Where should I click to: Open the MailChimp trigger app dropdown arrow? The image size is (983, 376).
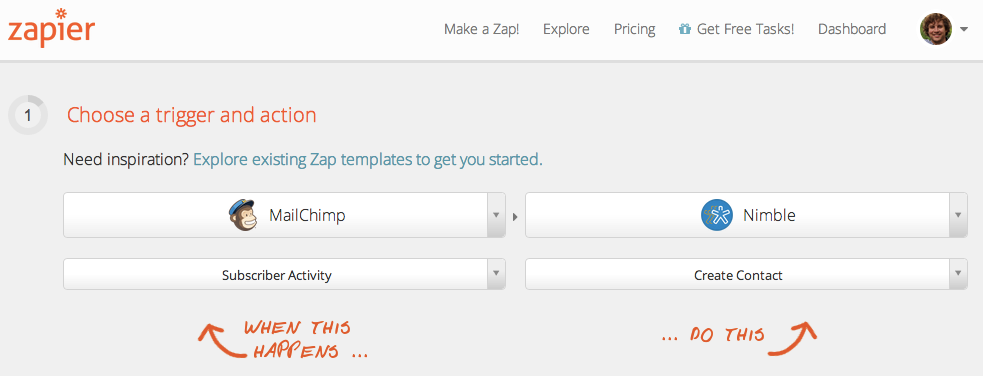coord(496,215)
